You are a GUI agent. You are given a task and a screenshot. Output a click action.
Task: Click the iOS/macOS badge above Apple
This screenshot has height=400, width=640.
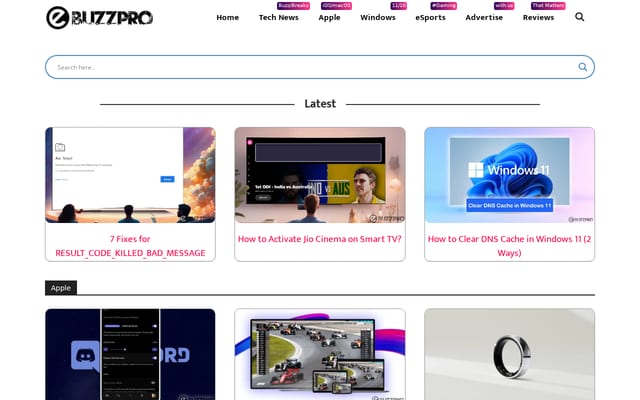click(x=336, y=6)
